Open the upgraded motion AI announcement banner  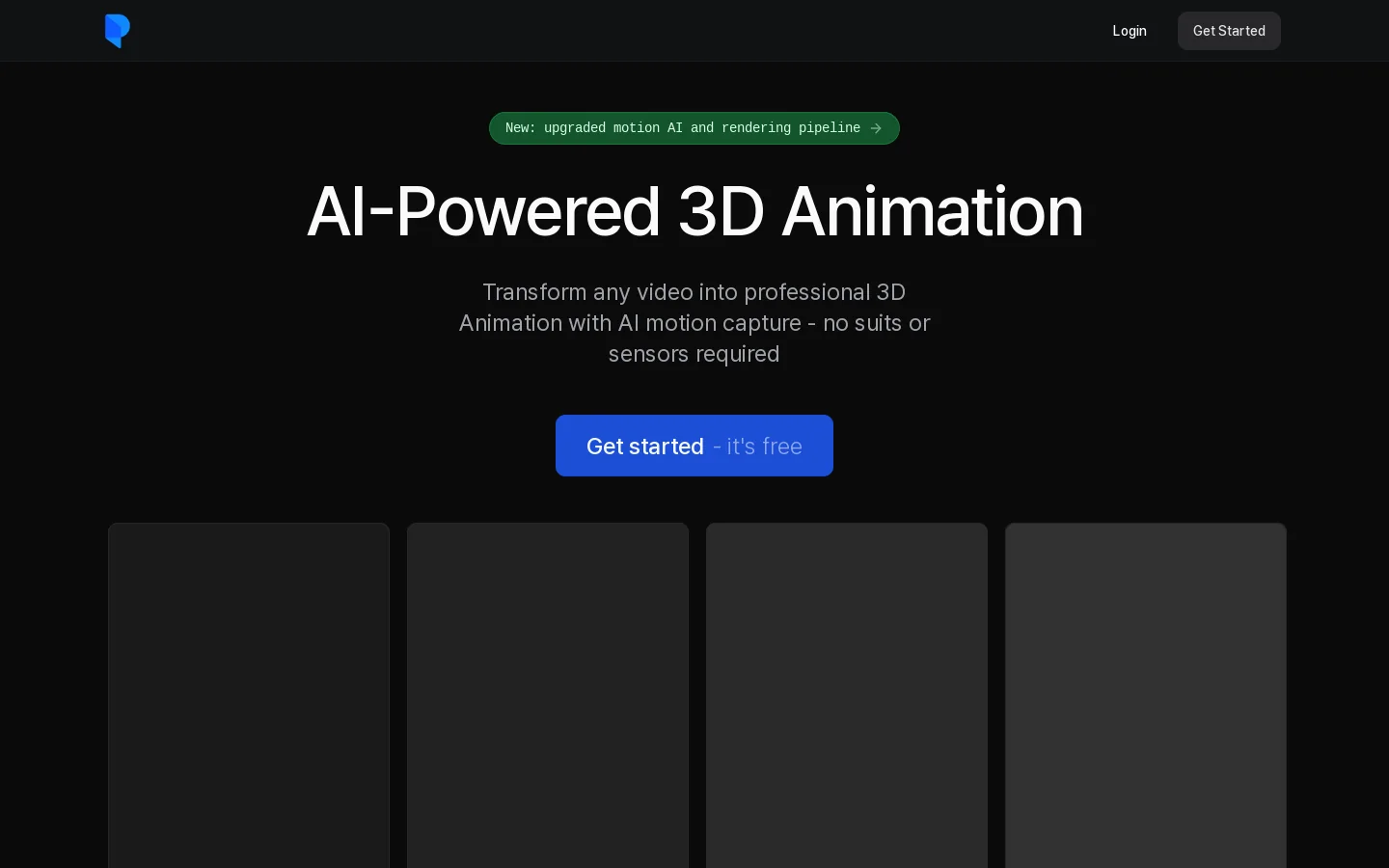tap(694, 128)
